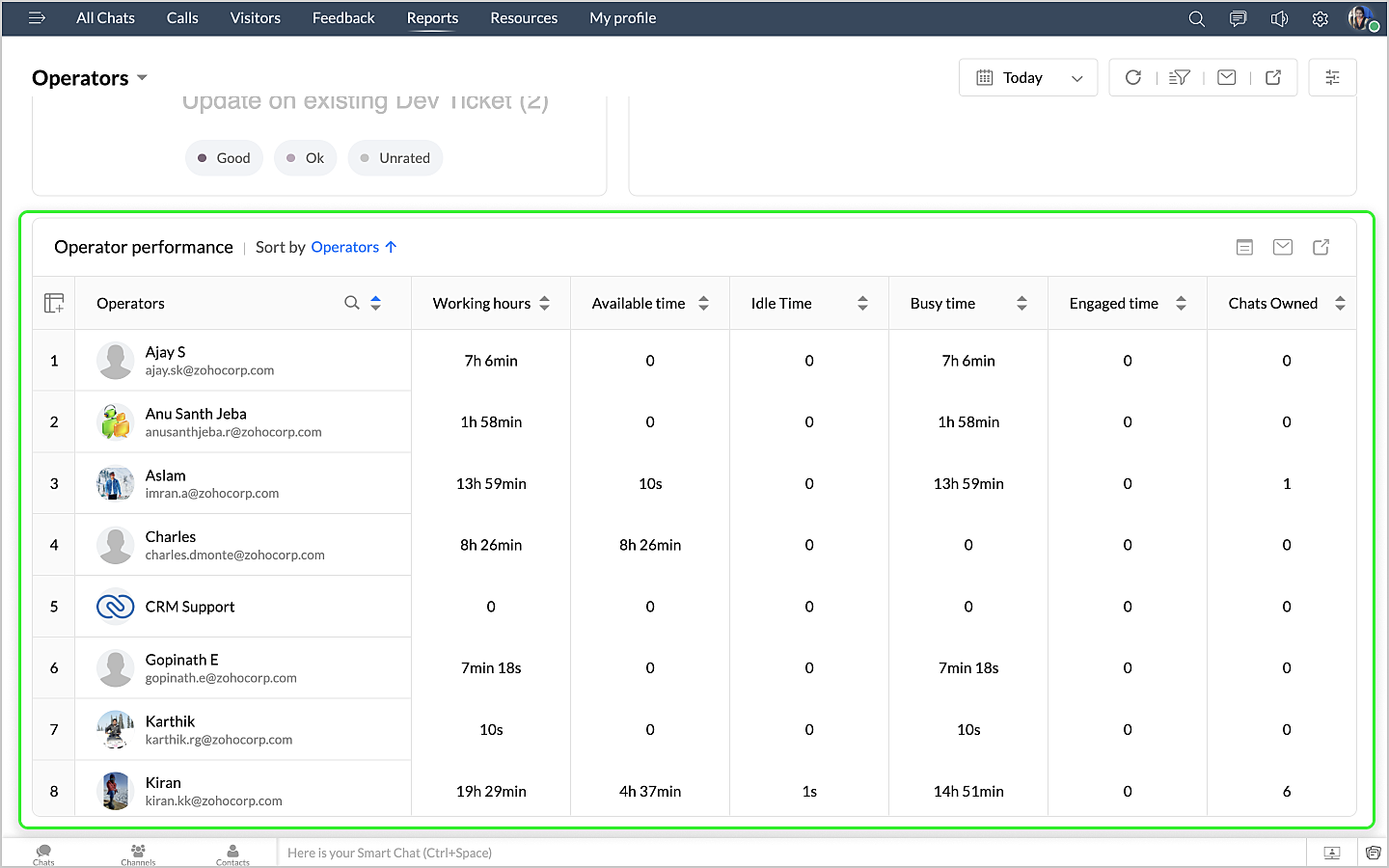
Task: Open the Visitors tab
Action: pyautogui.click(x=255, y=18)
